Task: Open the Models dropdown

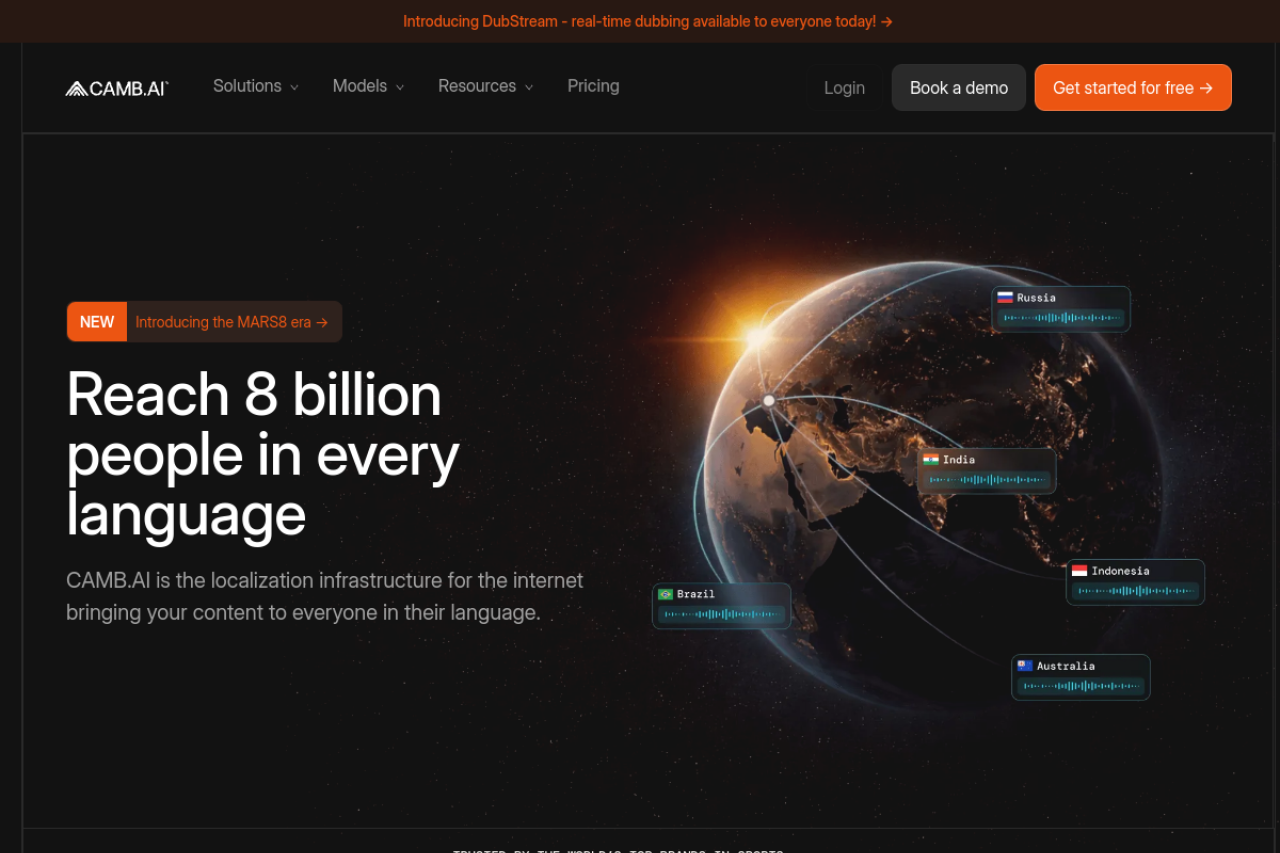Action: pos(368,86)
